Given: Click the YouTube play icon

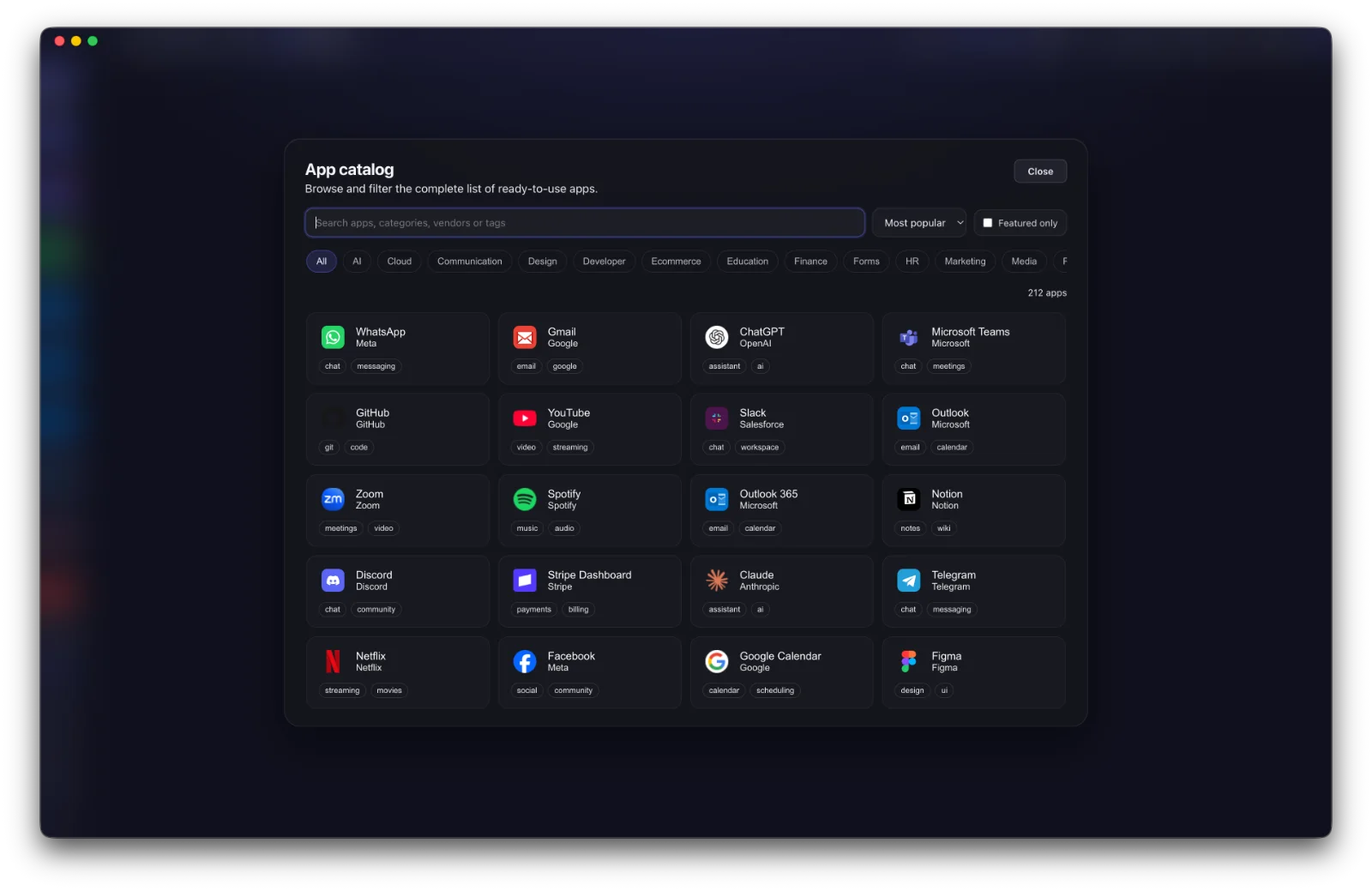Looking at the screenshot, I should [x=525, y=418].
